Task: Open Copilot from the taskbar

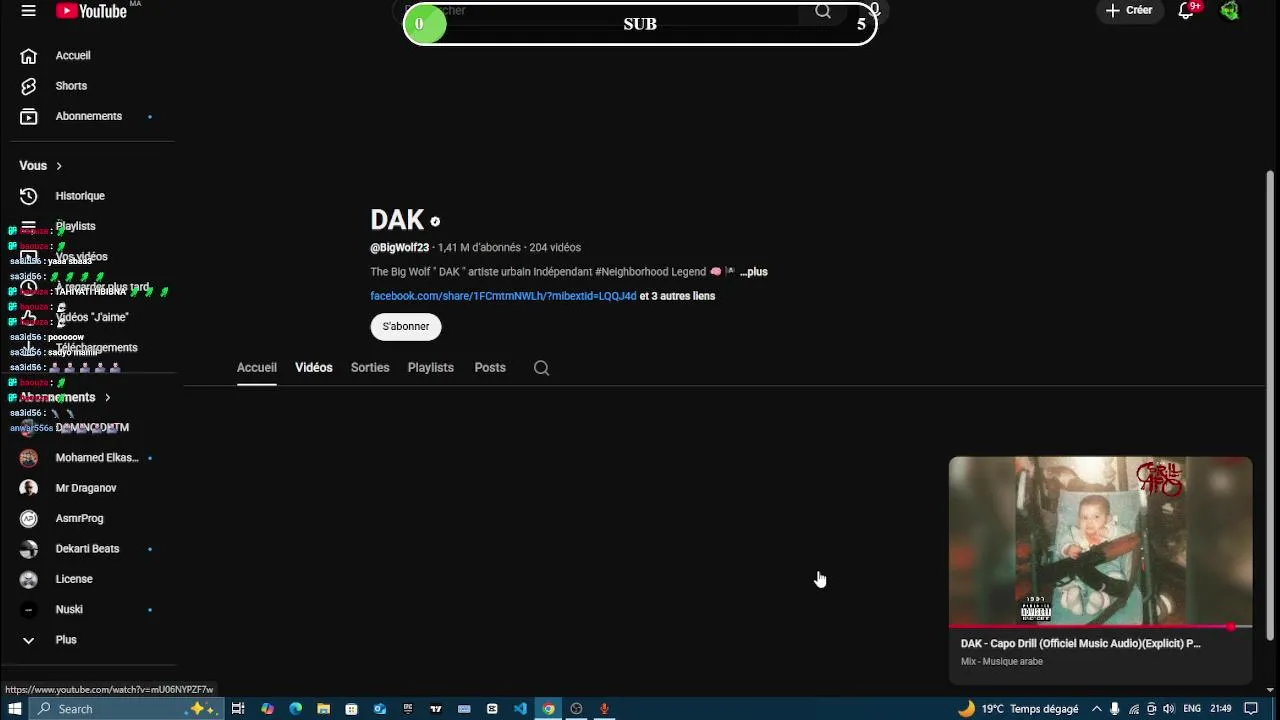Action: [267, 709]
